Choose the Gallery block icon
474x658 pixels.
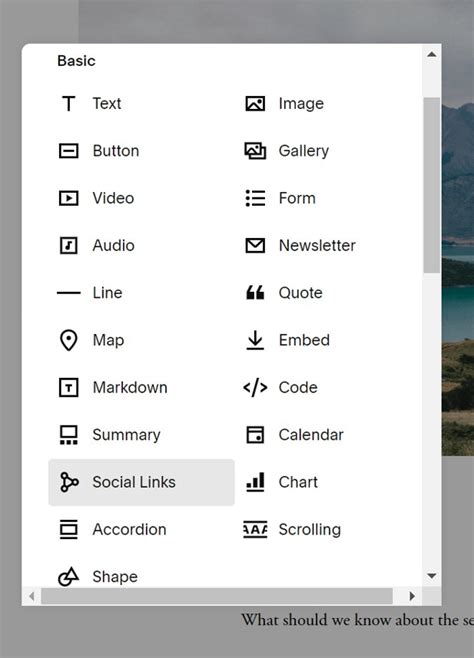255,151
